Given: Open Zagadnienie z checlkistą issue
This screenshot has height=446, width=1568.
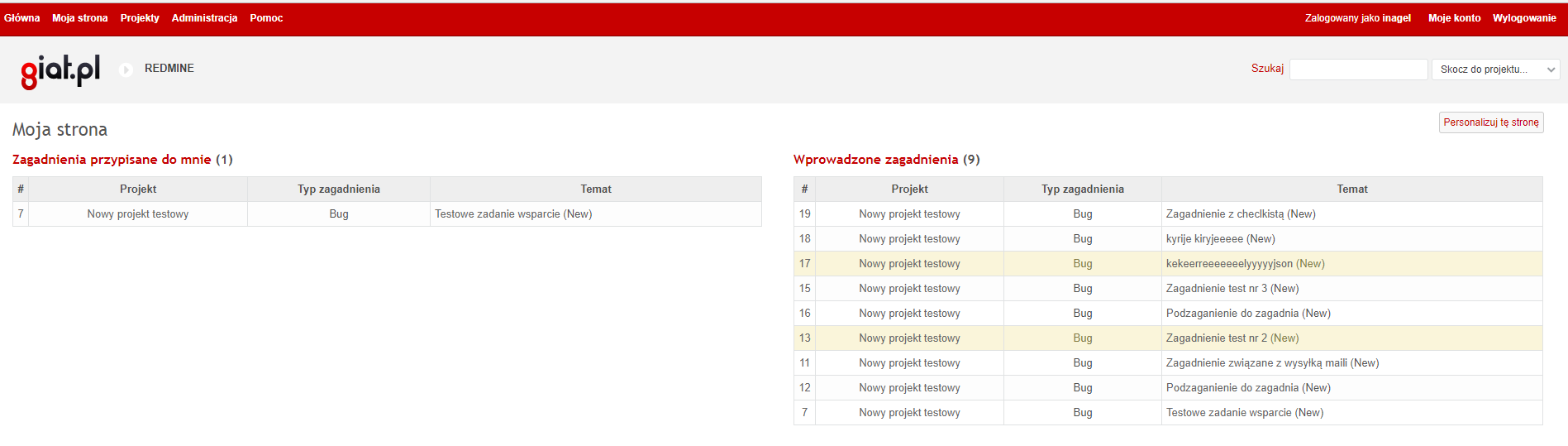Looking at the screenshot, I should [1225, 214].
